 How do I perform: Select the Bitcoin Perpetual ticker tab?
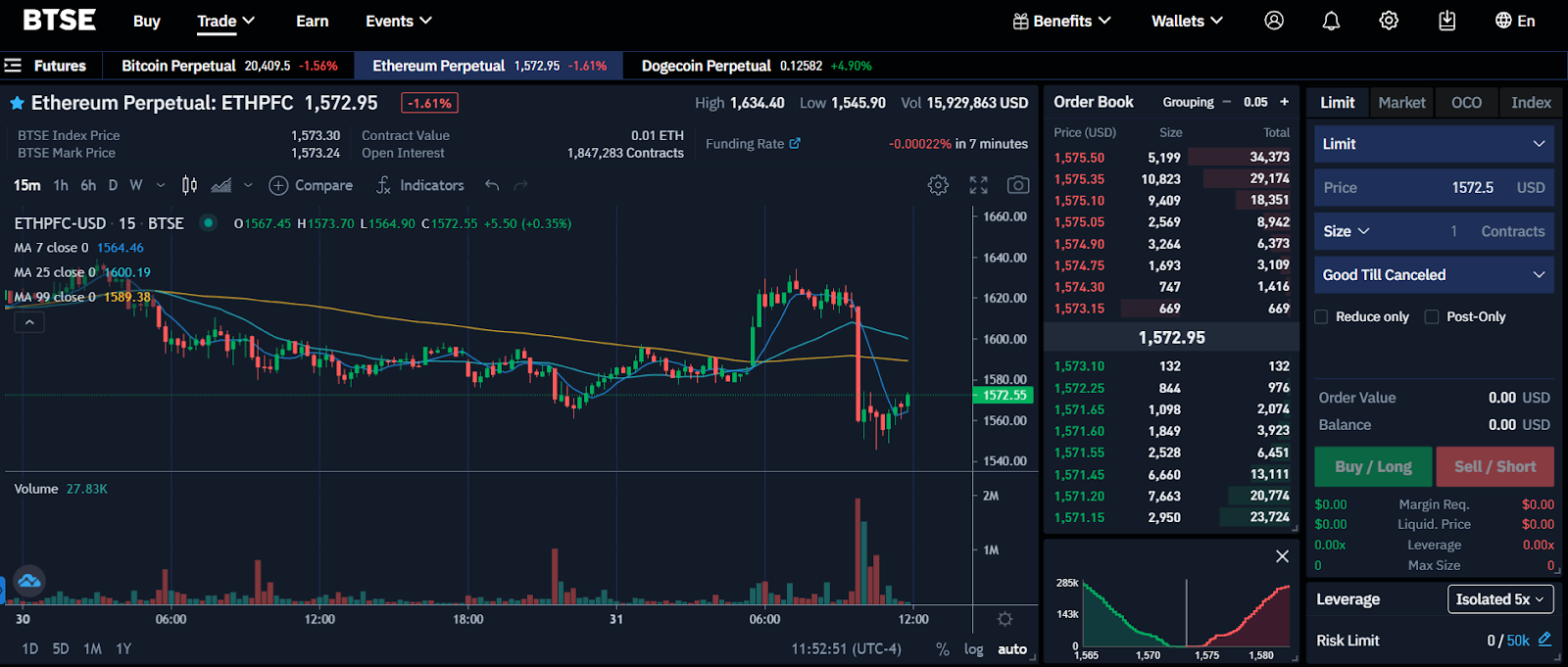[x=229, y=66]
